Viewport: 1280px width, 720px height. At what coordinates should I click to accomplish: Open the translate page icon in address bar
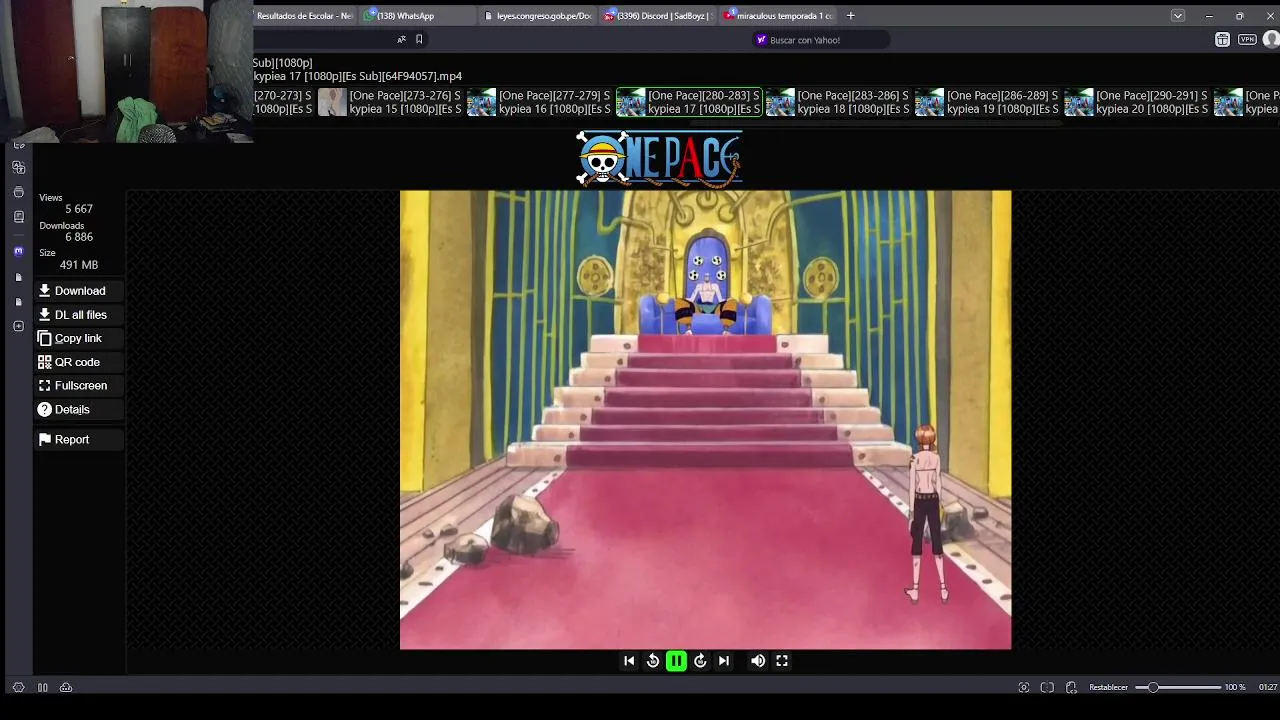pos(402,40)
